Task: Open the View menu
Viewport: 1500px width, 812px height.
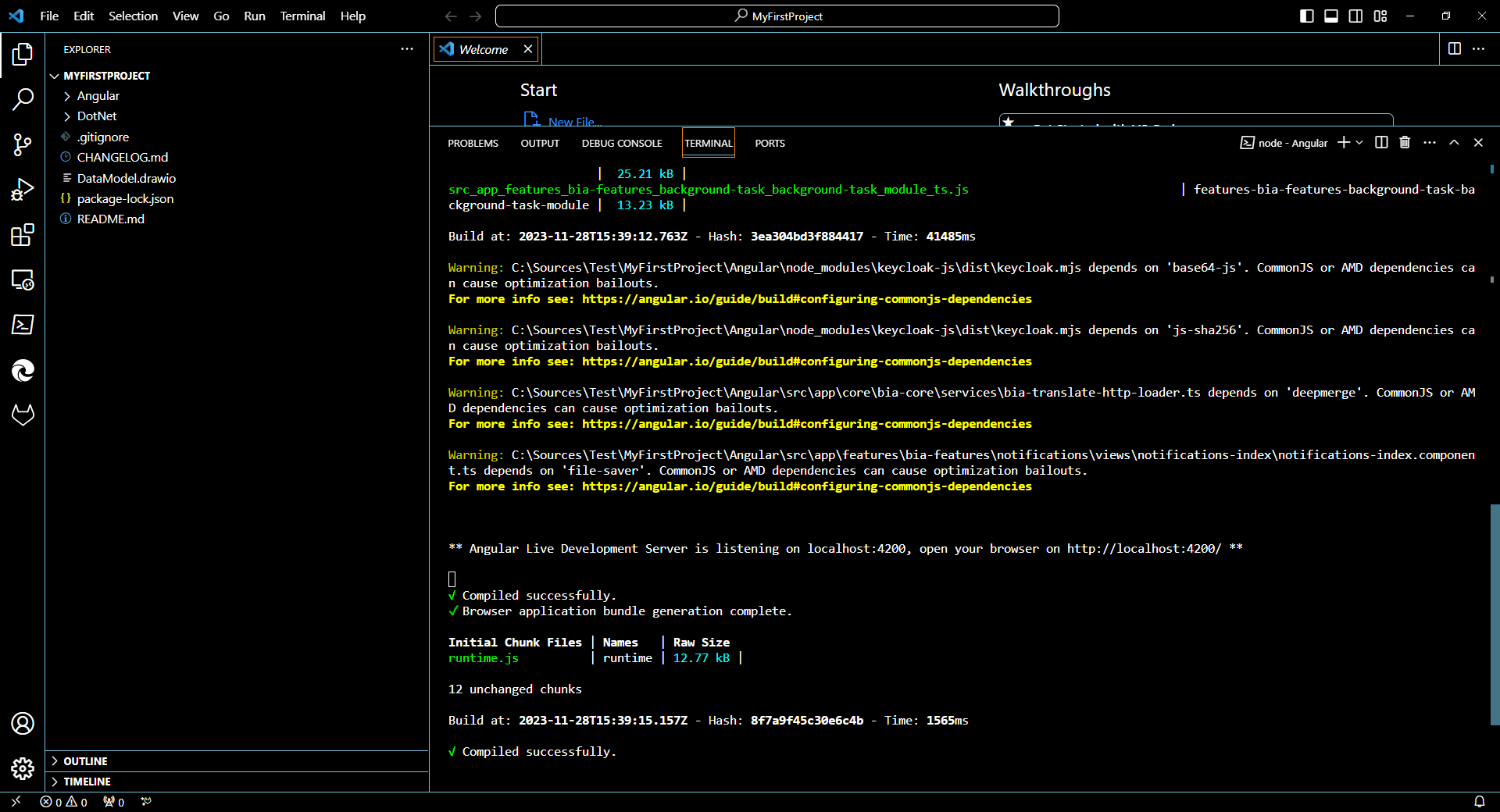Action: (185, 16)
